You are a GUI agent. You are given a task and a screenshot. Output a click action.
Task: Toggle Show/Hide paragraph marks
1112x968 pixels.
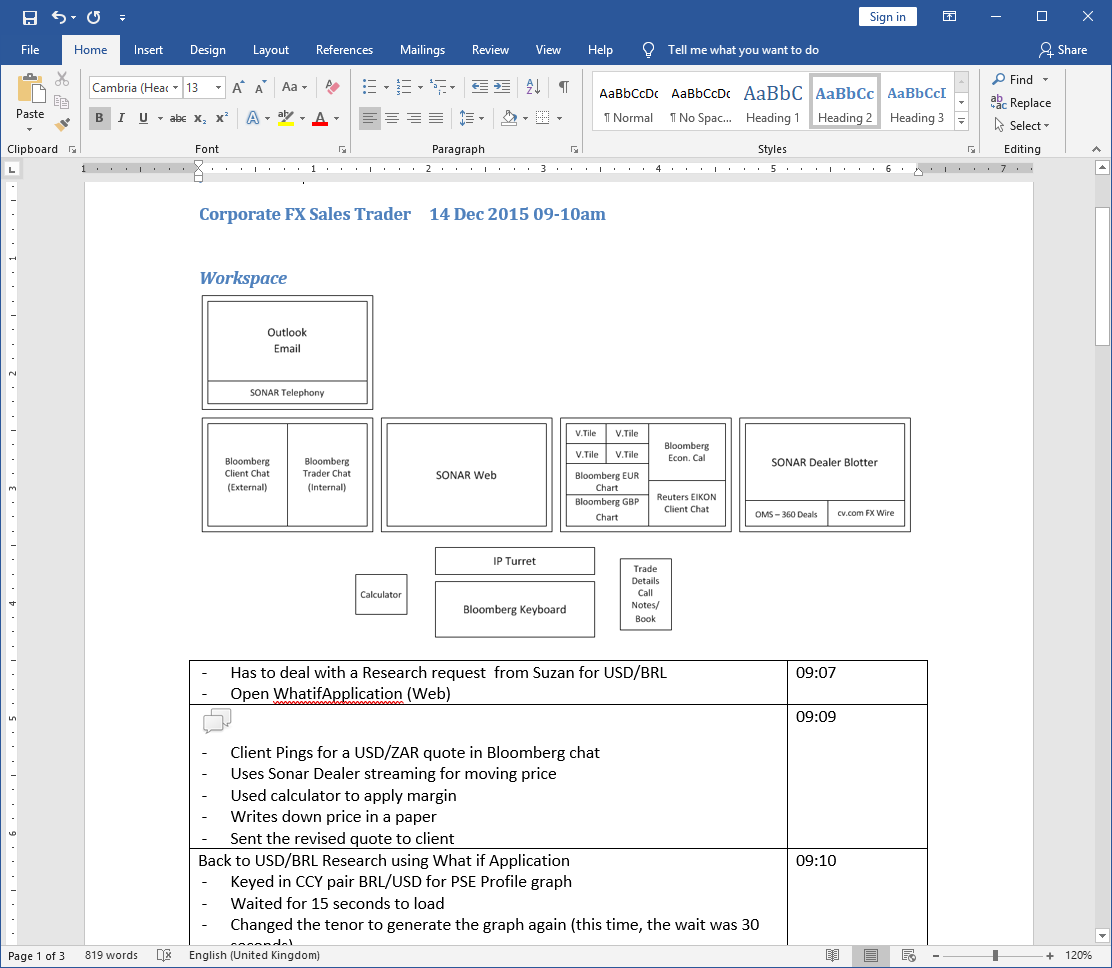tap(564, 87)
